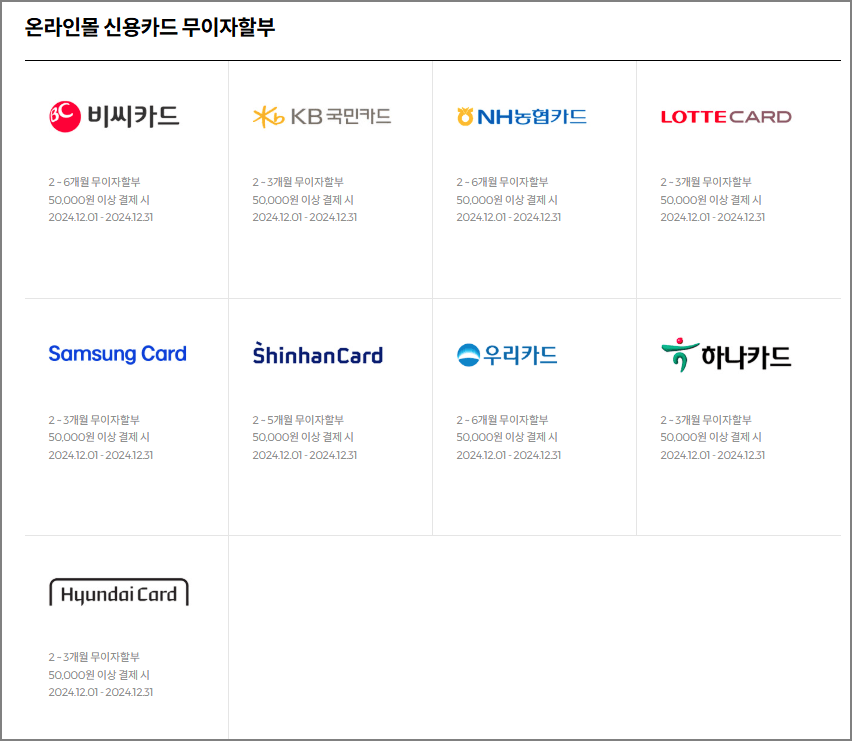Screen dimensions: 852x741
Task: Click the 온라인몰 신용카드 무이자할부 heading
Action: 149,30
